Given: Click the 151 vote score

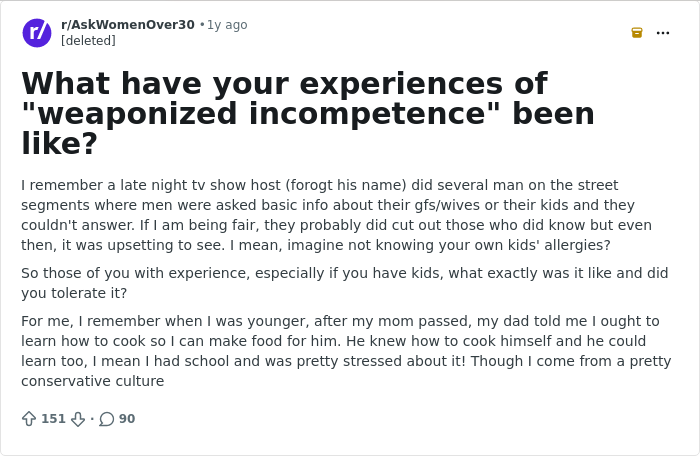Looking at the screenshot, I should pos(53,419).
